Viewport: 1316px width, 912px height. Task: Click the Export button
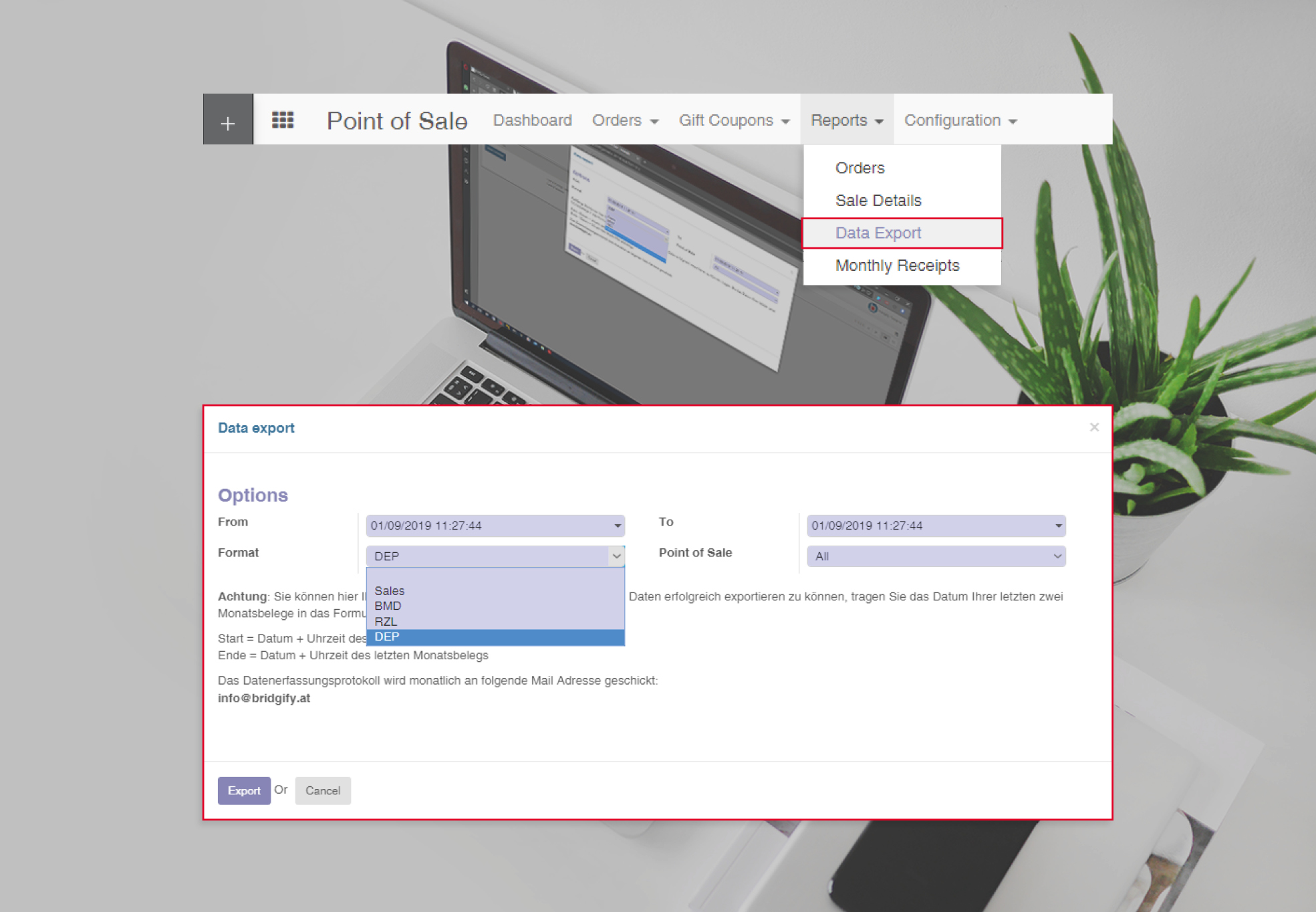point(244,790)
